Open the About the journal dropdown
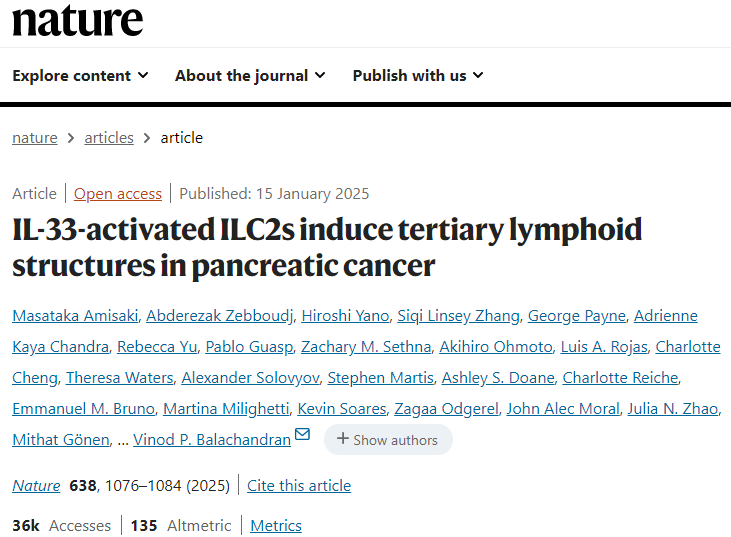This screenshot has height=537, width=731. click(x=250, y=76)
